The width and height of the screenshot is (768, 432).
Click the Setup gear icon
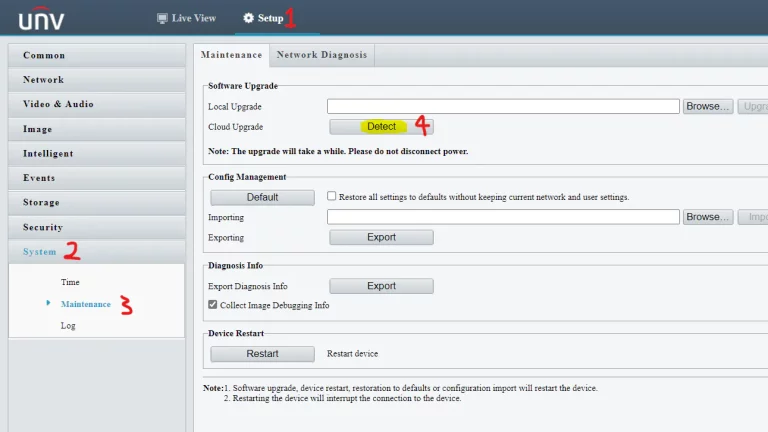[x=249, y=18]
